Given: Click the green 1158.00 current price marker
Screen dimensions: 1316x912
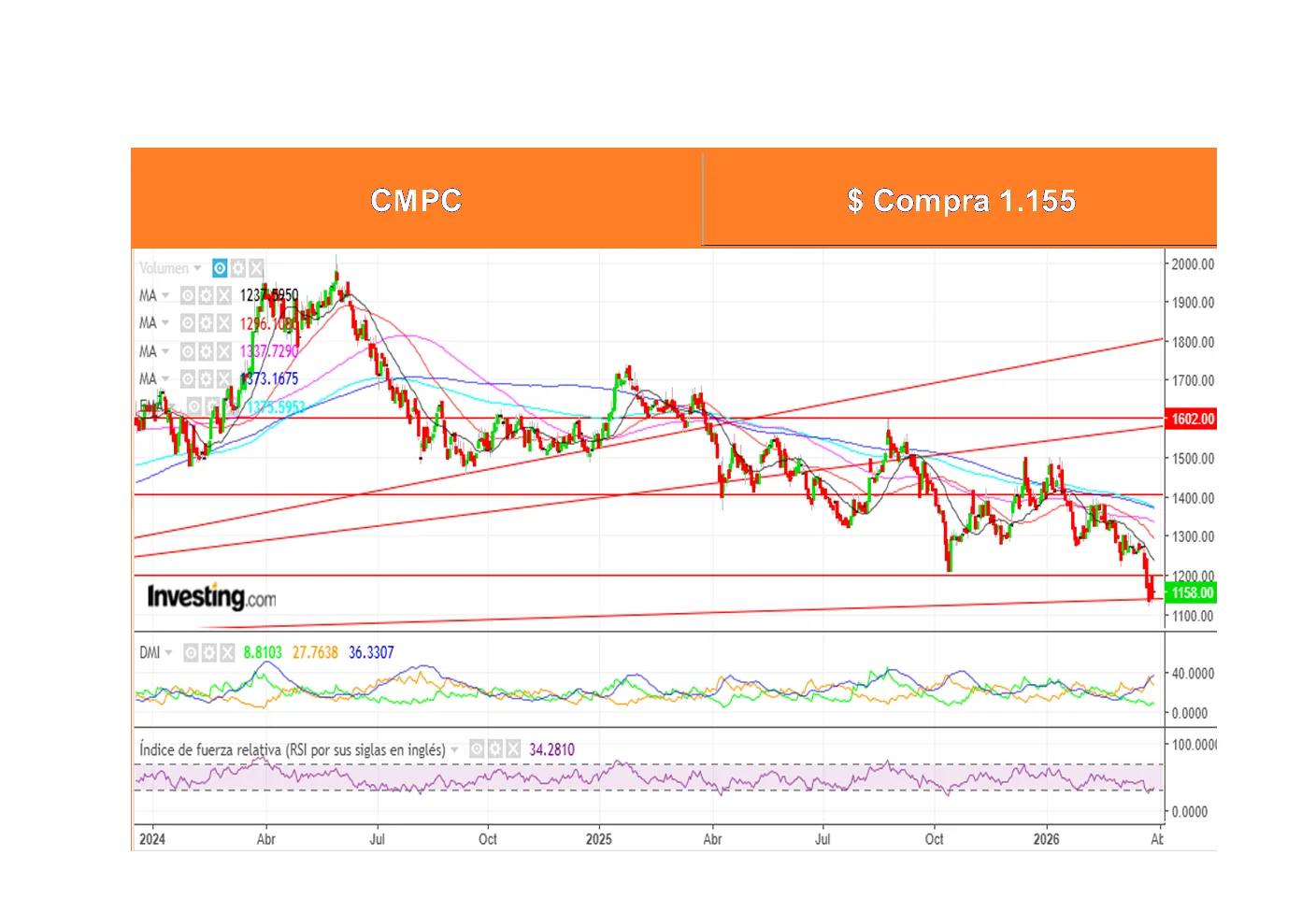Looking at the screenshot, I should click(x=1192, y=592).
